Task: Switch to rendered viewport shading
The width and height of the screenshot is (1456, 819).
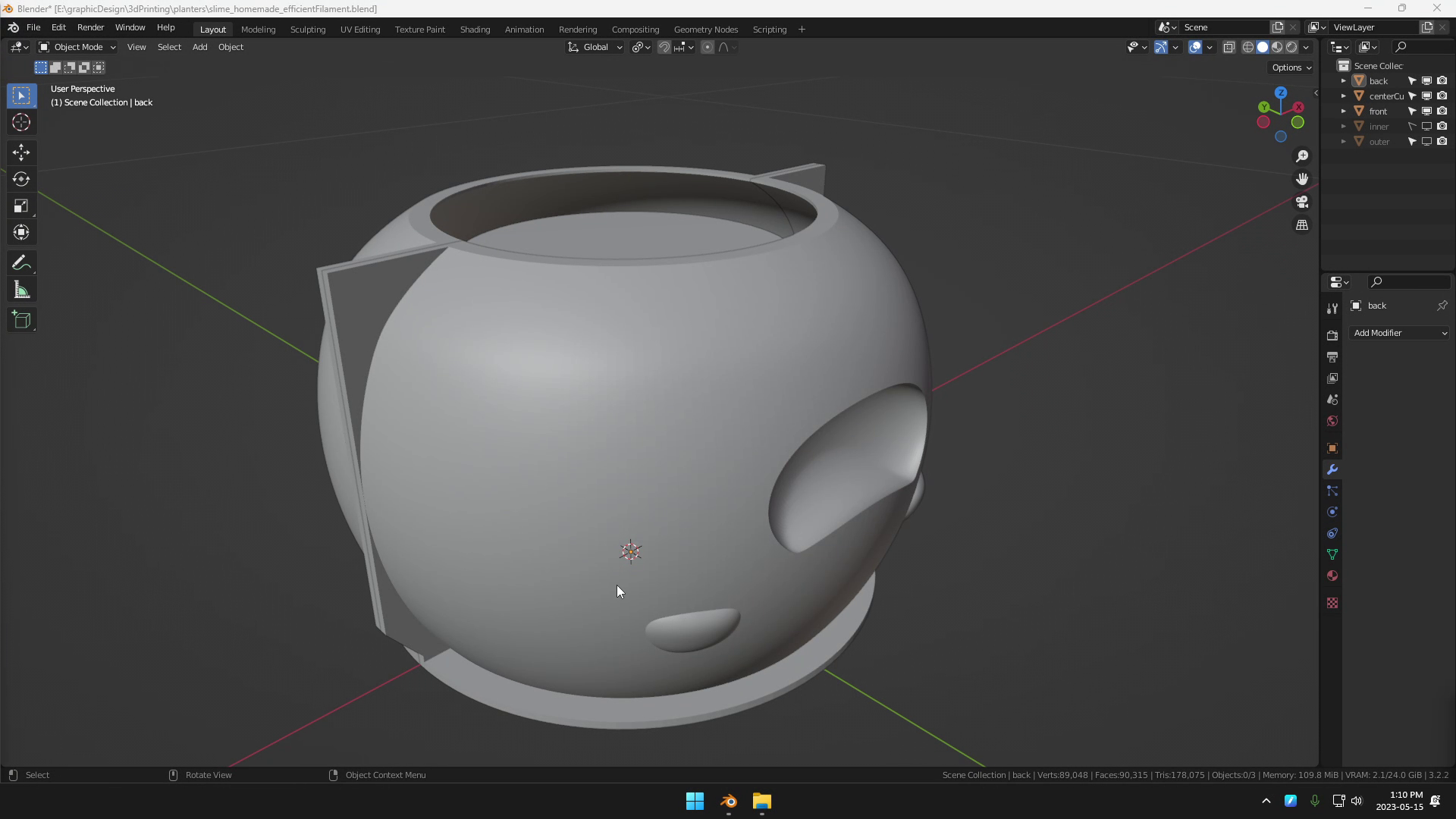Action: coord(1291,47)
